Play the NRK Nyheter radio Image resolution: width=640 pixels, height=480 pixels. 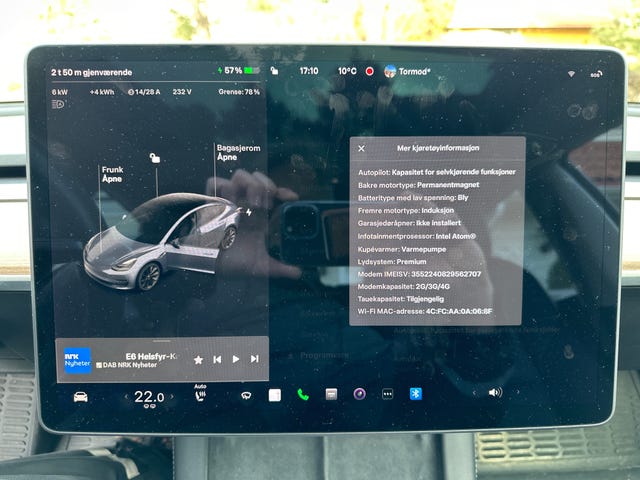click(236, 359)
